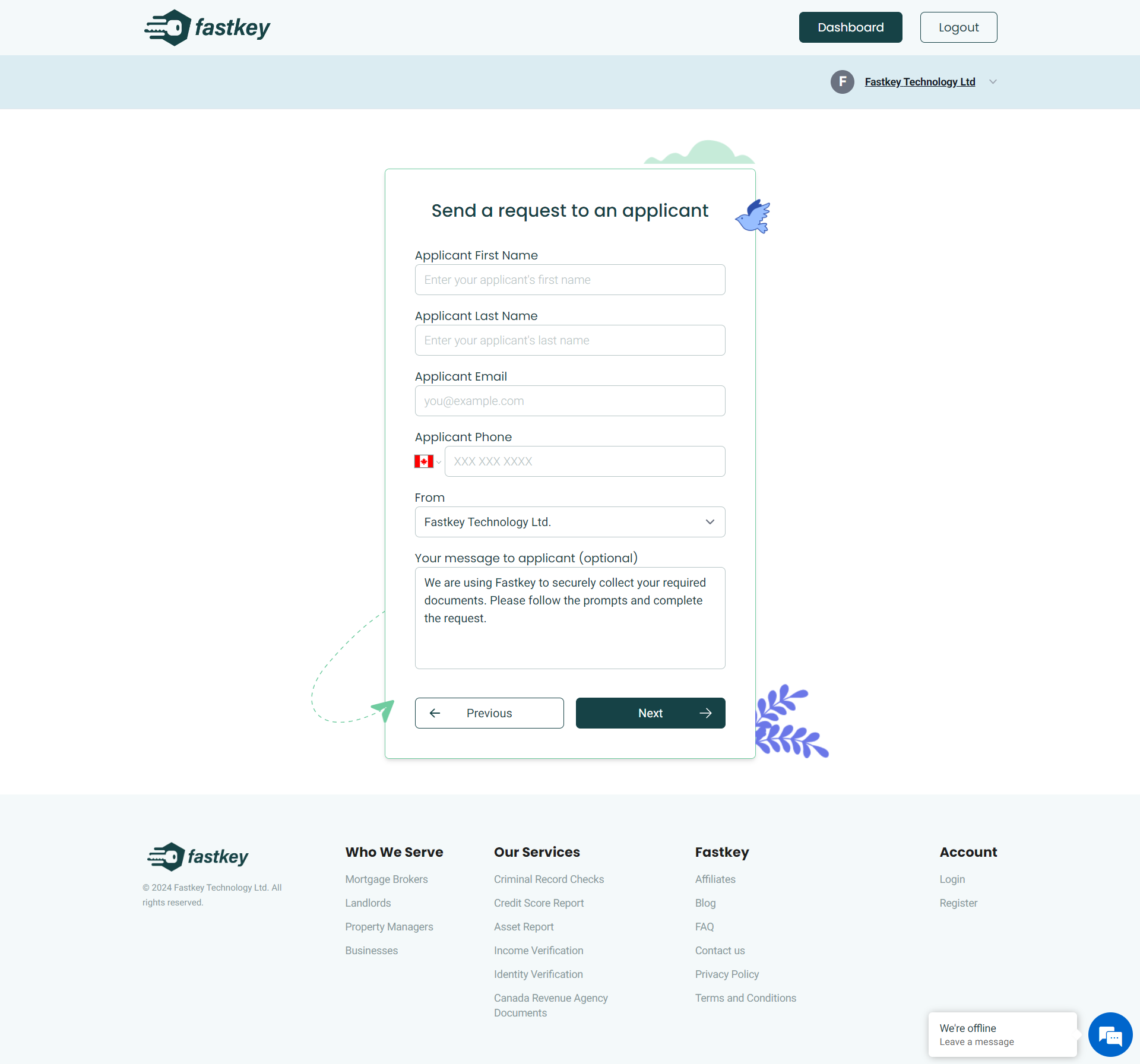1140x1064 pixels.
Task: Click the Register link under Account
Action: (958, 903)
